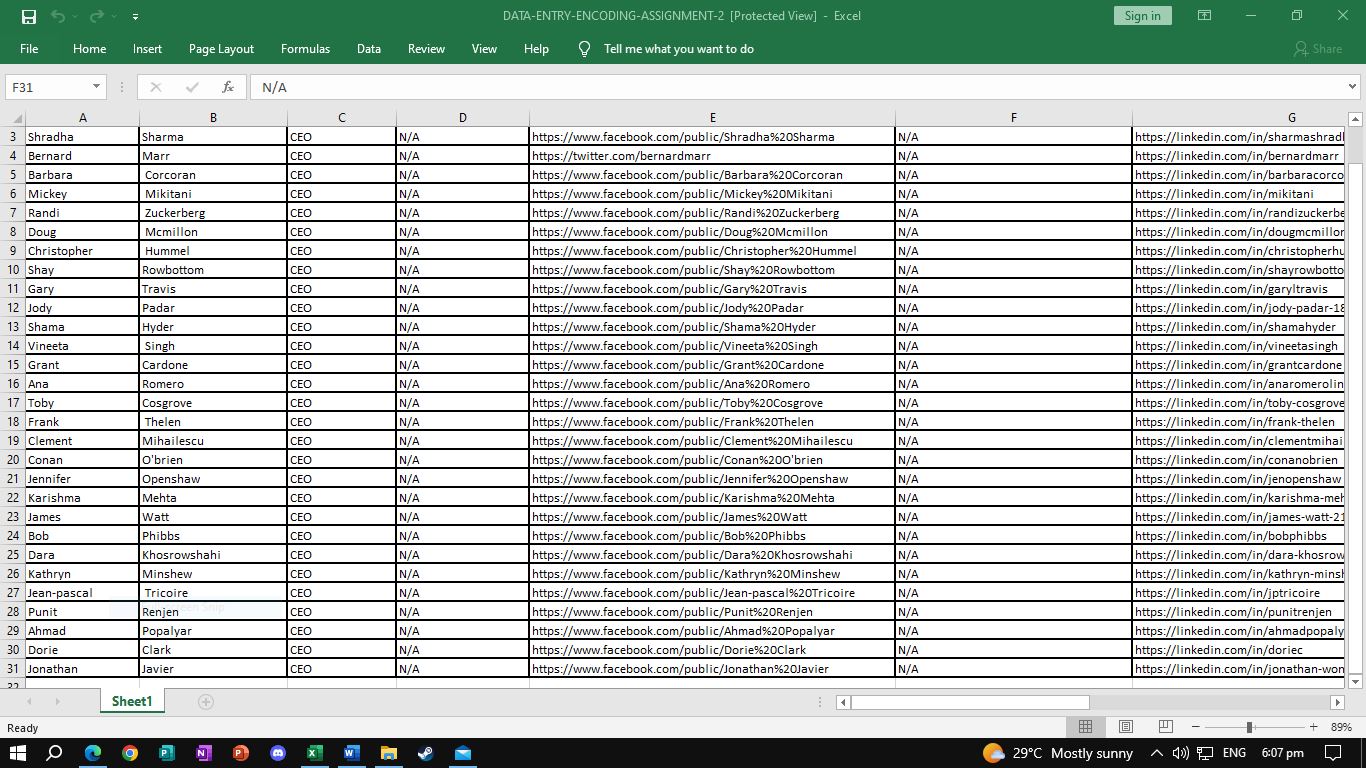This screenshot has height=768, width=1366.
Task: Click the ENG language indicator
Action: [1234, 753]
